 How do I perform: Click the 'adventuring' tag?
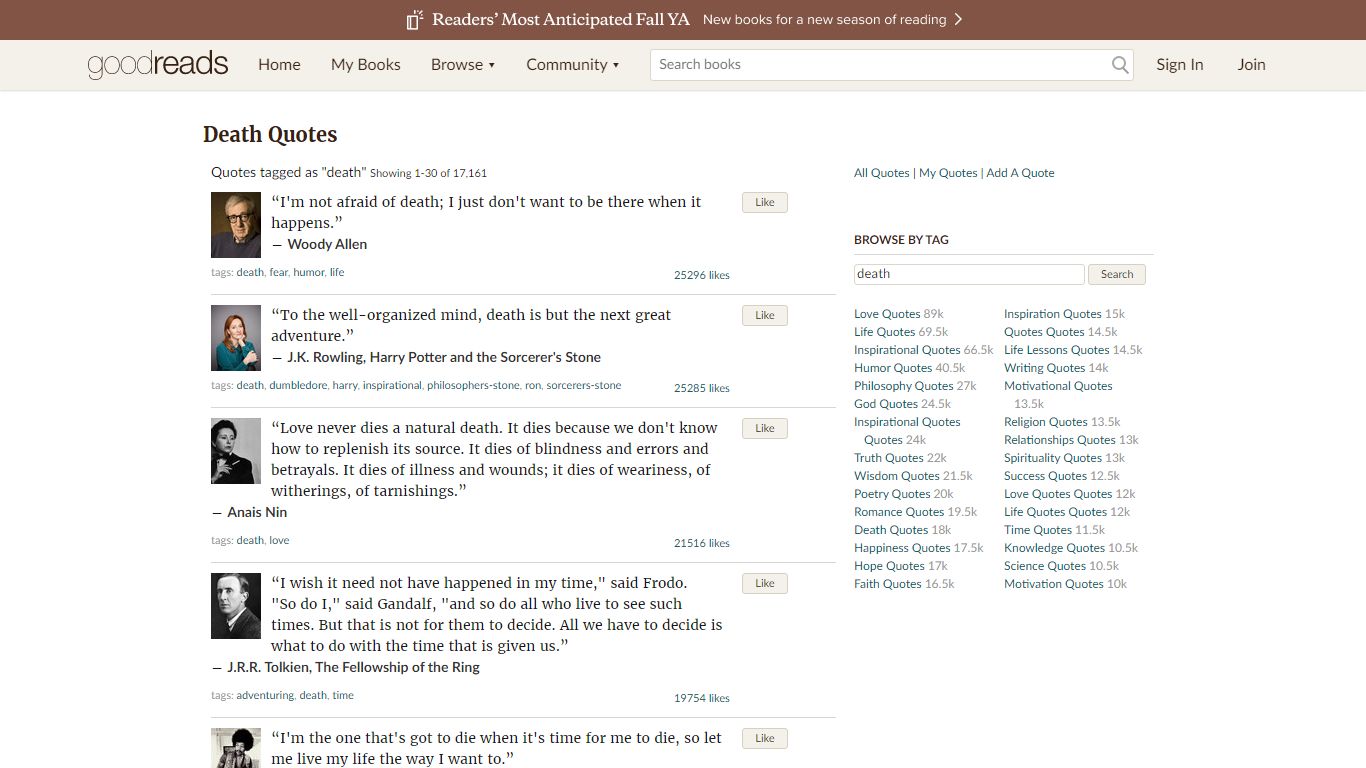[265, 695]
